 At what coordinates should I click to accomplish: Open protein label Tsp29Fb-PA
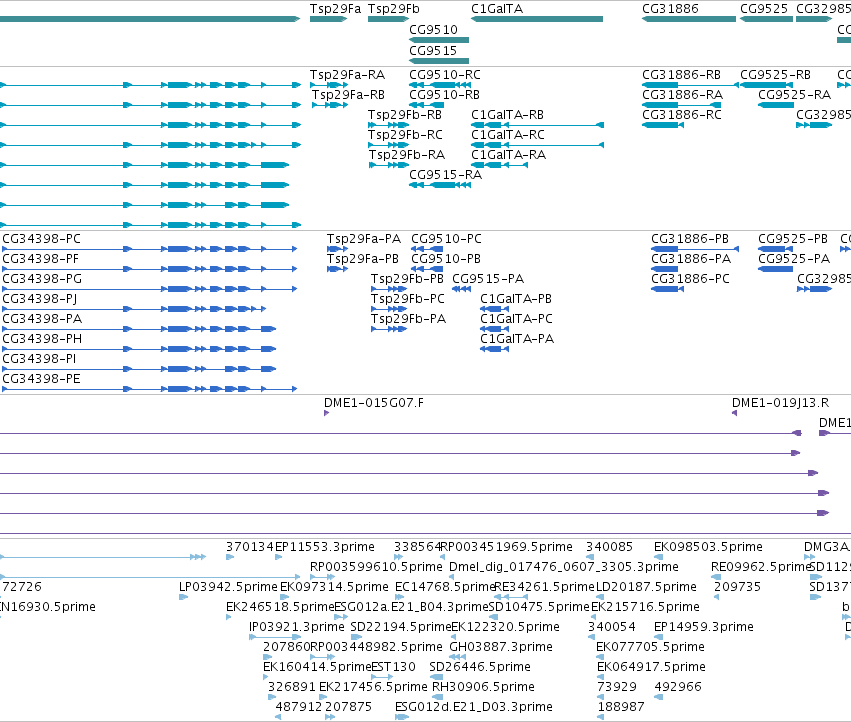[x=408, y=319]
